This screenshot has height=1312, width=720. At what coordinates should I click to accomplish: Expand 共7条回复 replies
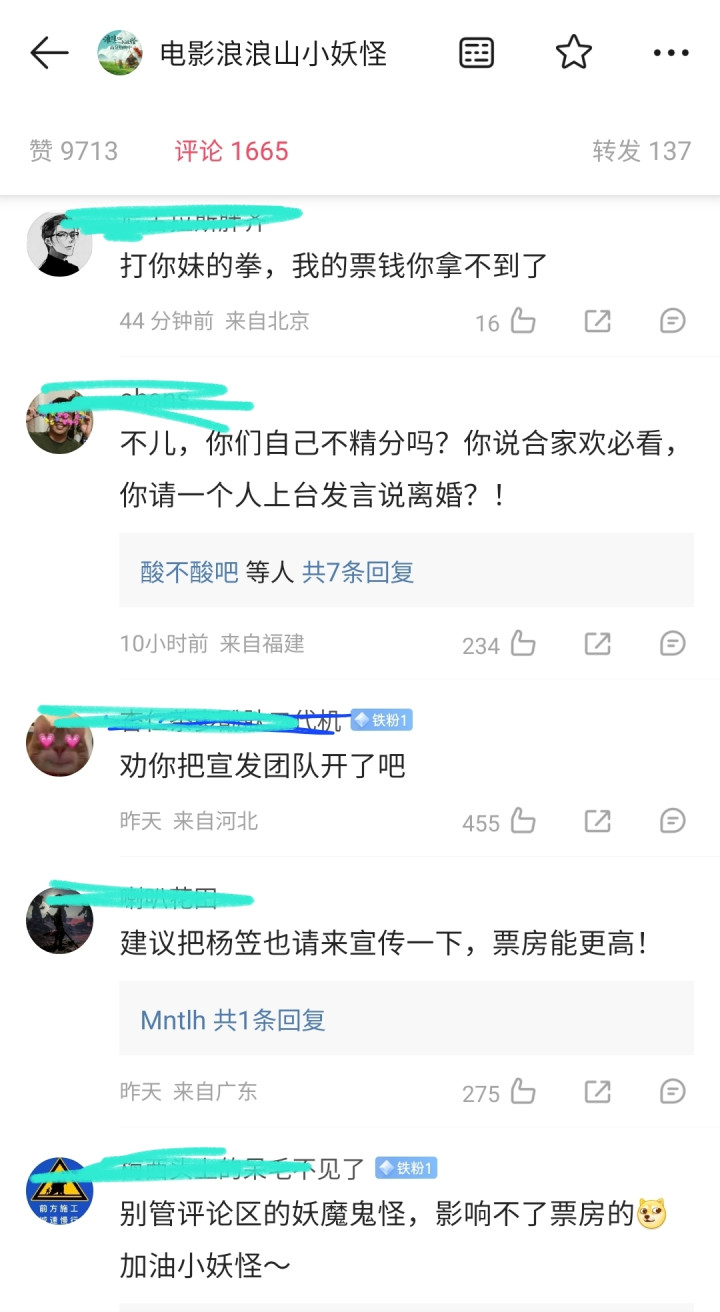(x=358, y=572)
